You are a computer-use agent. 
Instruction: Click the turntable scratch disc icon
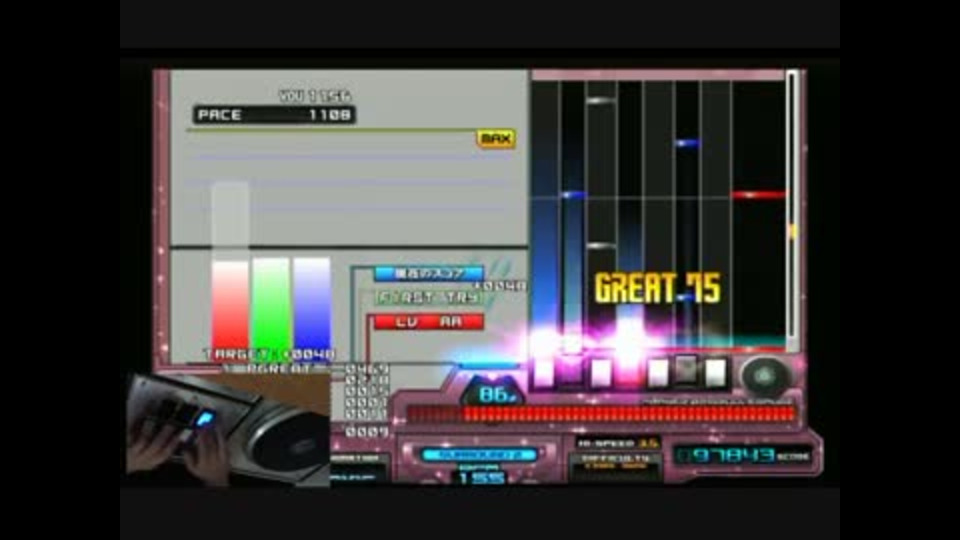(765, 376)
